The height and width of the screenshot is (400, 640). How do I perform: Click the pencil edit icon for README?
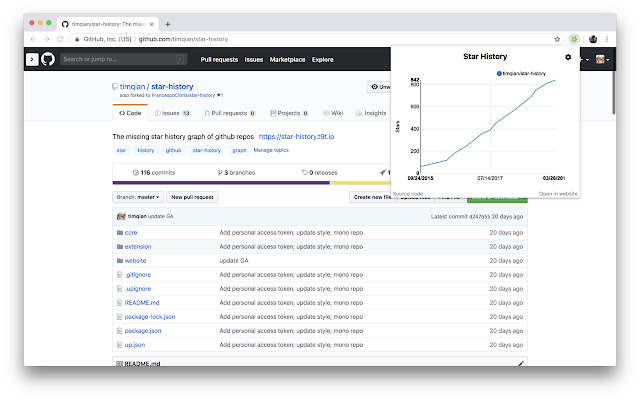(520, 363)
